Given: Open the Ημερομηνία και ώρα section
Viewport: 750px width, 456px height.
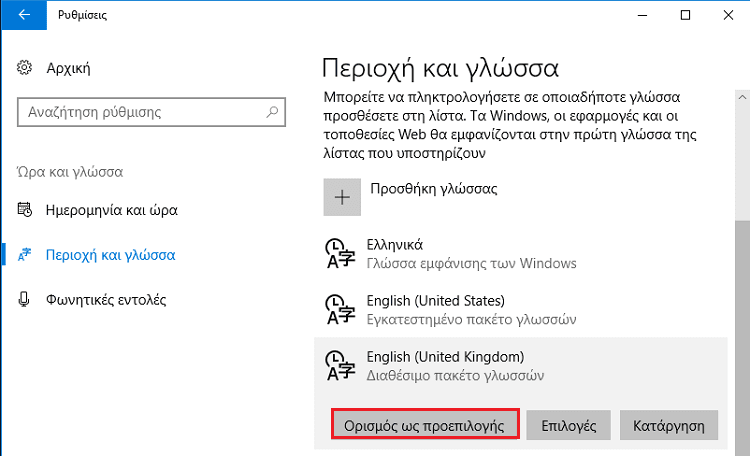Looking at the screenshot, I should [x=111, y=210].
